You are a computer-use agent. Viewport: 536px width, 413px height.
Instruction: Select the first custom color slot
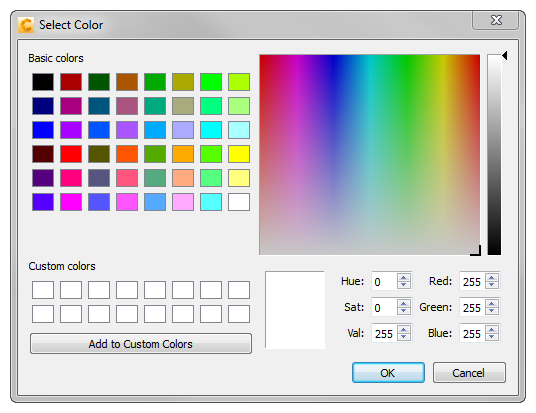click(43, 290)
